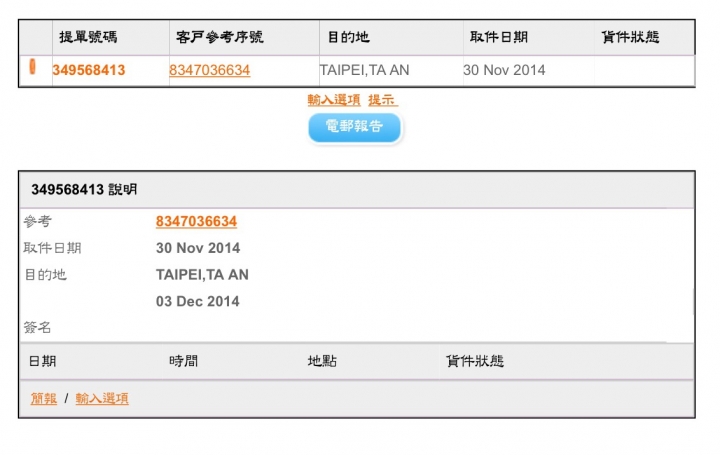Click the 提示 hint link
This screenshot has width=720, height=455.
(x=382, y=100)
